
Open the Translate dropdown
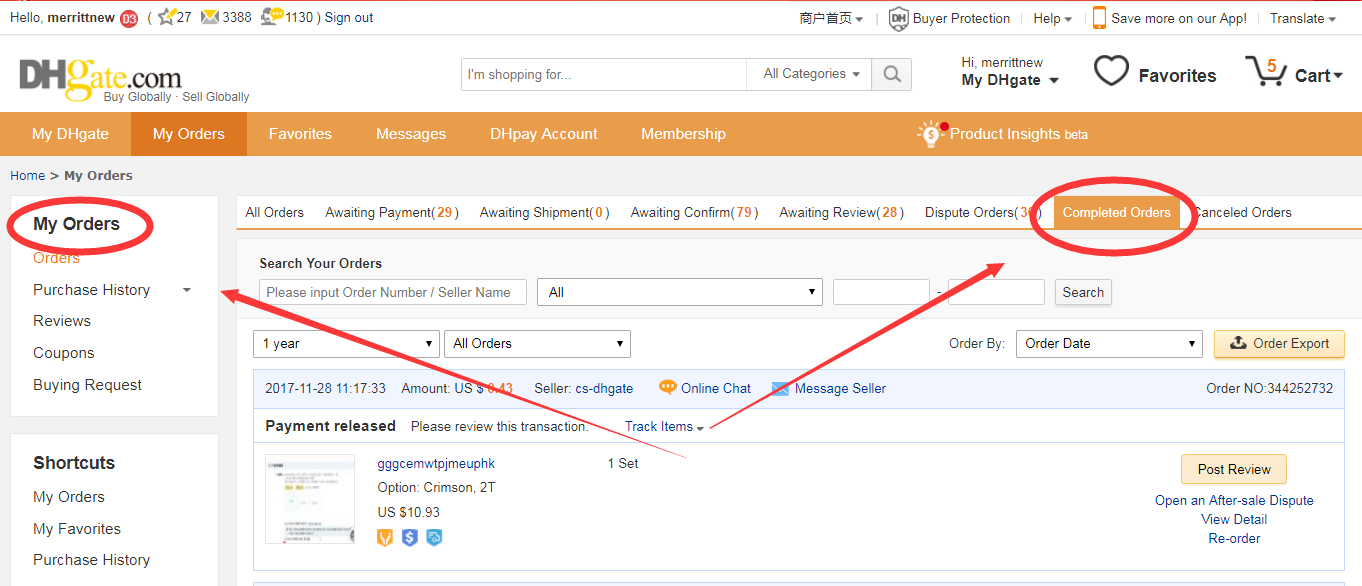click(x=1303, y=18)
